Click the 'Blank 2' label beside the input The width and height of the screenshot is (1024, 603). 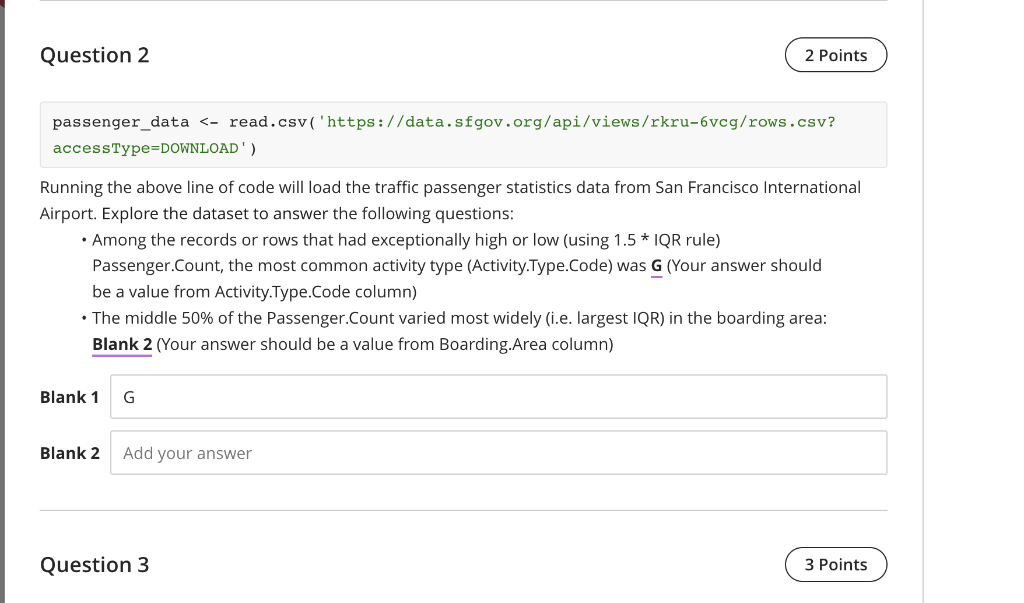(x=70, y=453)
